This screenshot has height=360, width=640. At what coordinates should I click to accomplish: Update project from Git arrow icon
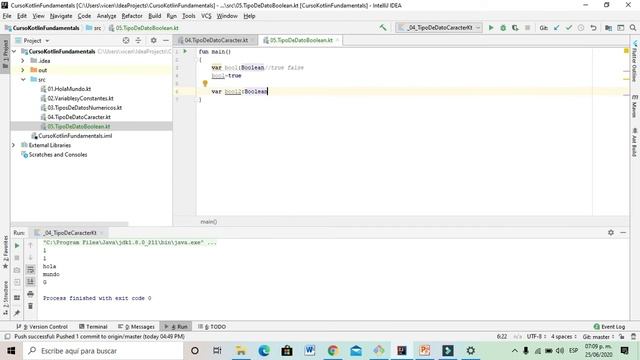point(556,28)
